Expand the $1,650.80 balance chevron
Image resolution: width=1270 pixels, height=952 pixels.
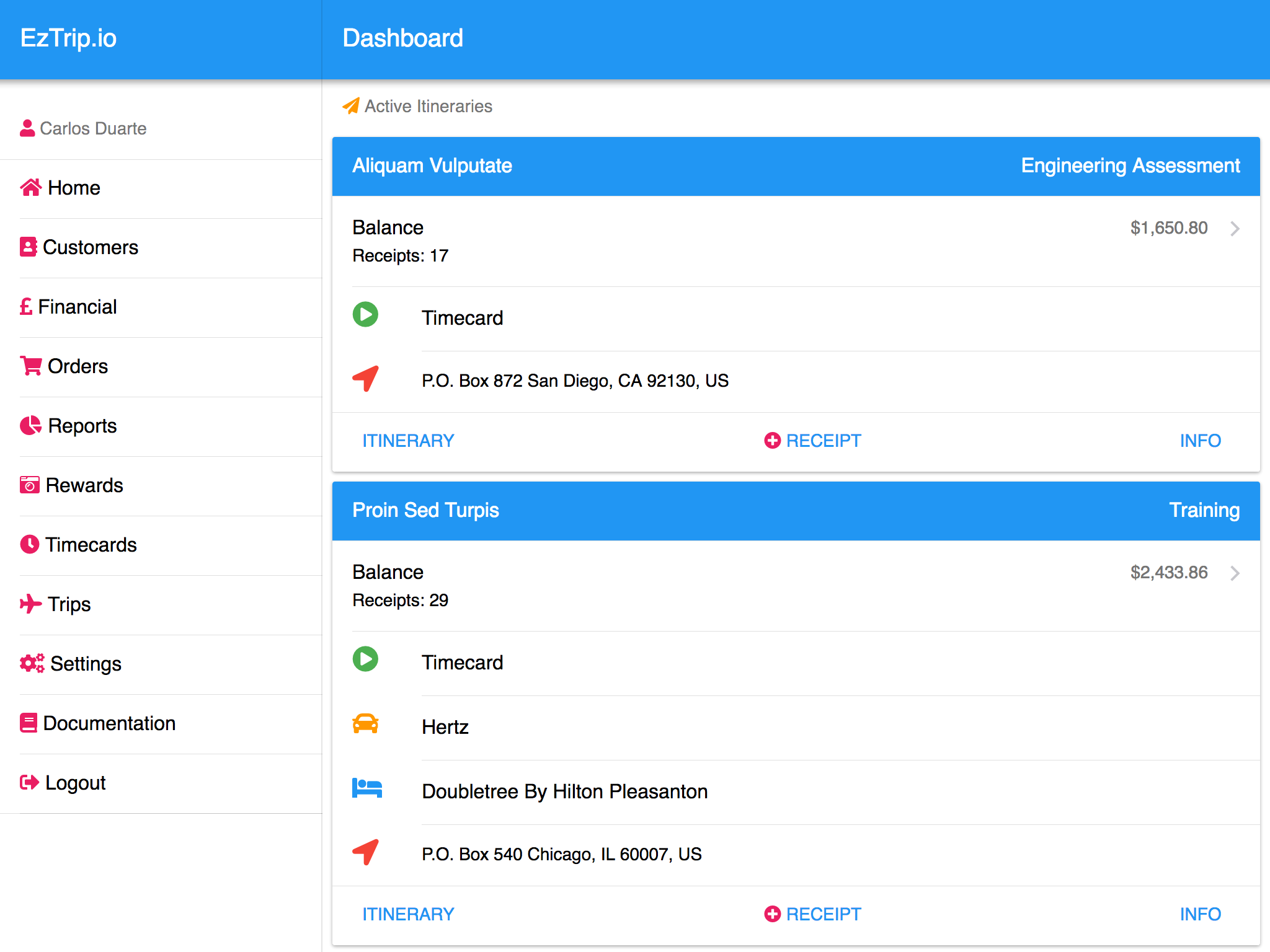pos(1235,229)
